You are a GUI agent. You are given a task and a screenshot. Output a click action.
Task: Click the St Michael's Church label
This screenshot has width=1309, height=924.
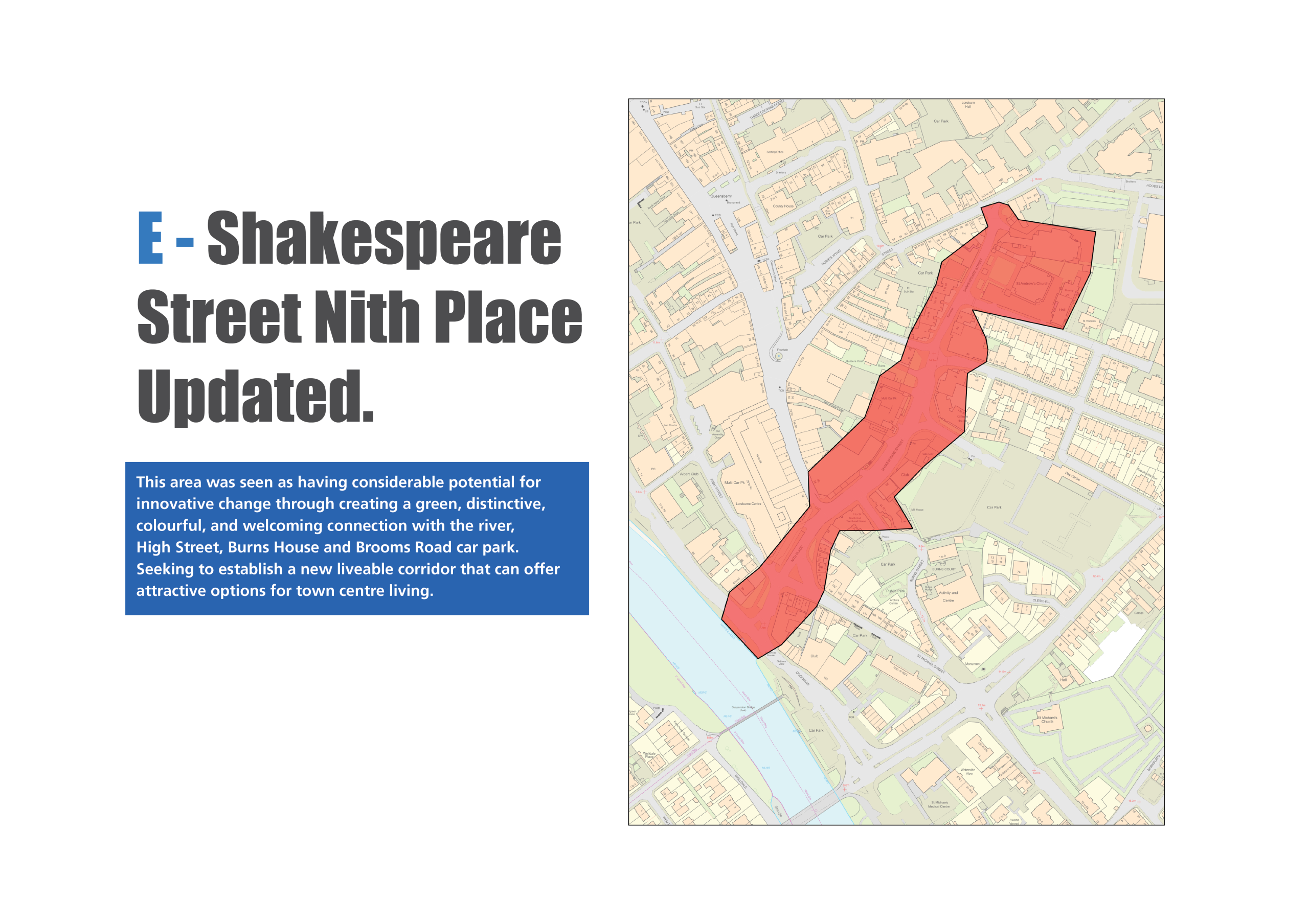click(x=1047, y=720)
